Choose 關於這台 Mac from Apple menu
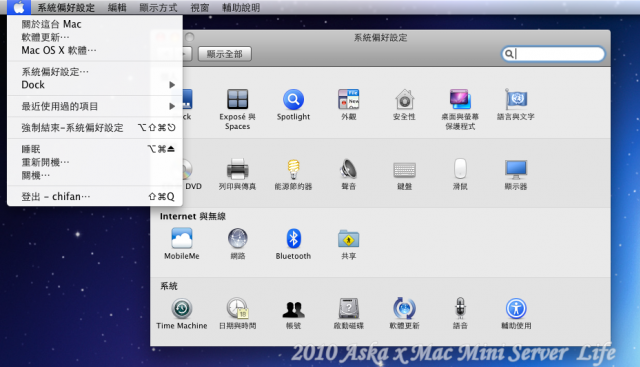640x367 pixels. pos(95,24)
